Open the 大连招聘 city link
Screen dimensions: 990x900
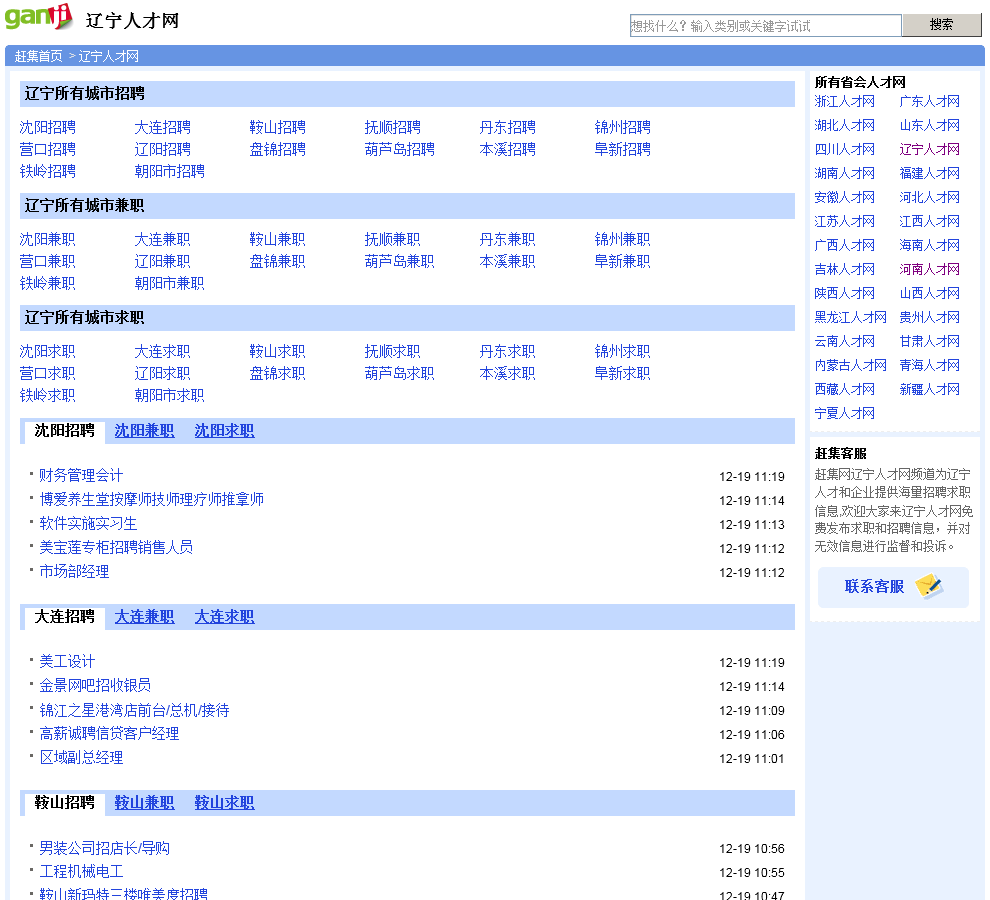(162, 128)
